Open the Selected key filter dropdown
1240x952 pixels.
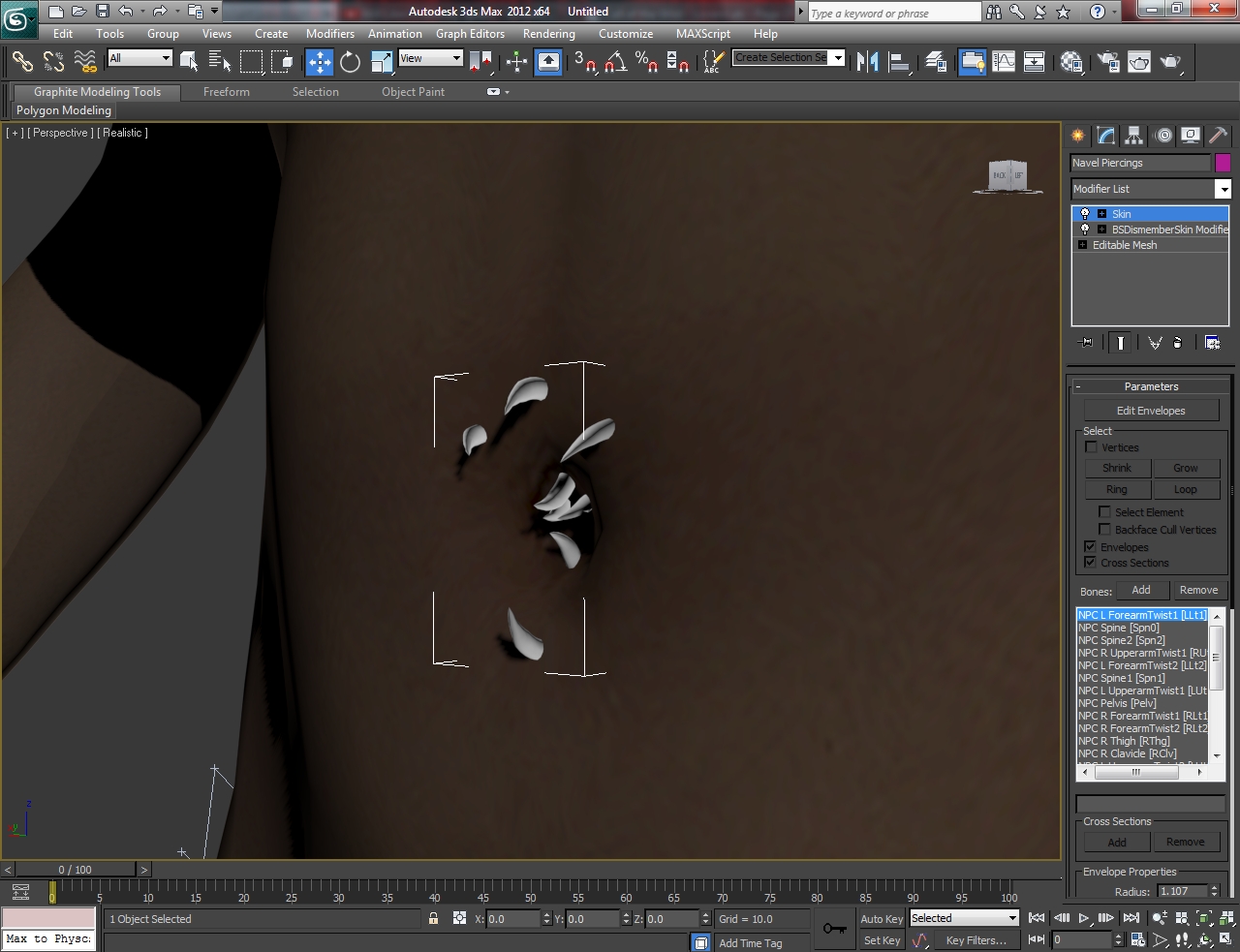tap(964, 918)
